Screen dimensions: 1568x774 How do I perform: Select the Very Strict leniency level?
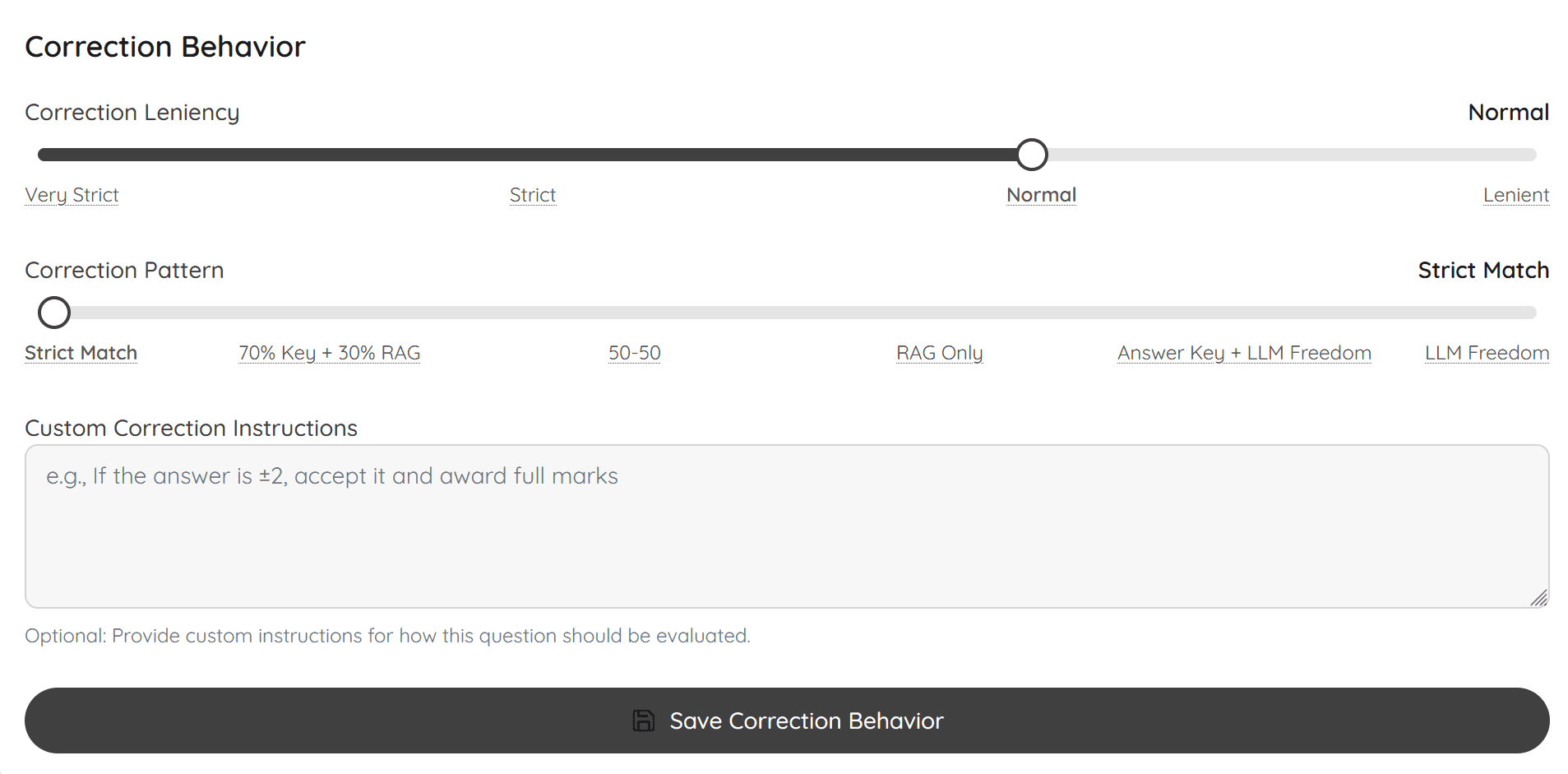tap(71, 195)
